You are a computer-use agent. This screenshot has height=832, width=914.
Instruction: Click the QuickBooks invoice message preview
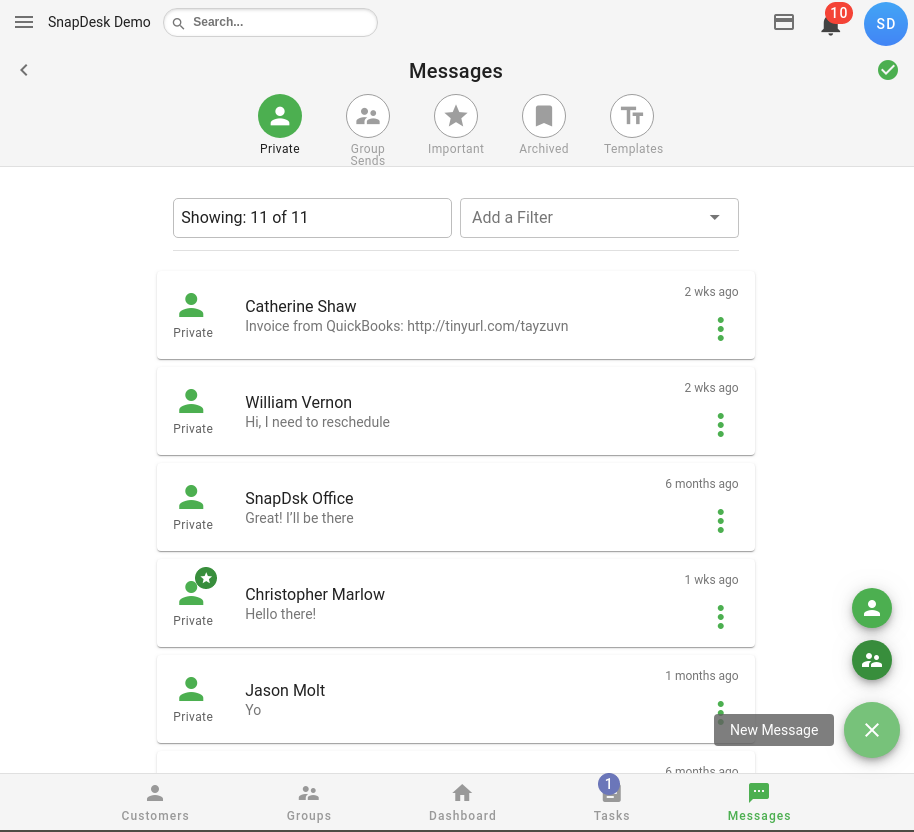click(406, 326)
